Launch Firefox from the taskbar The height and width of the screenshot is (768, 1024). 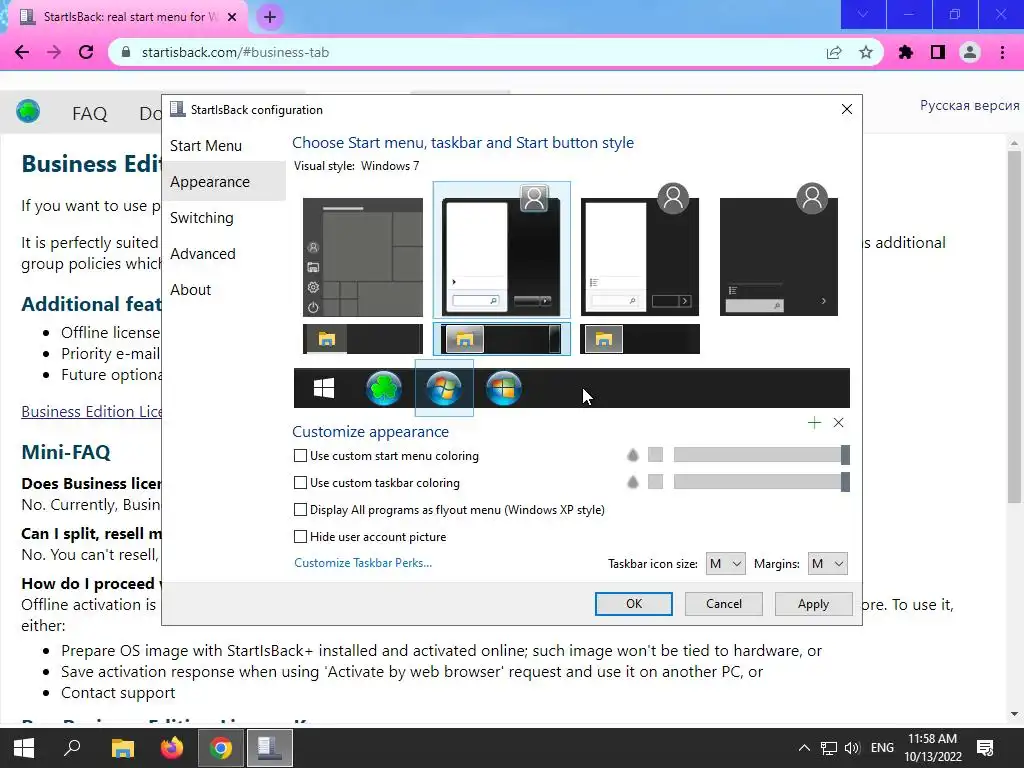[172, 748]
